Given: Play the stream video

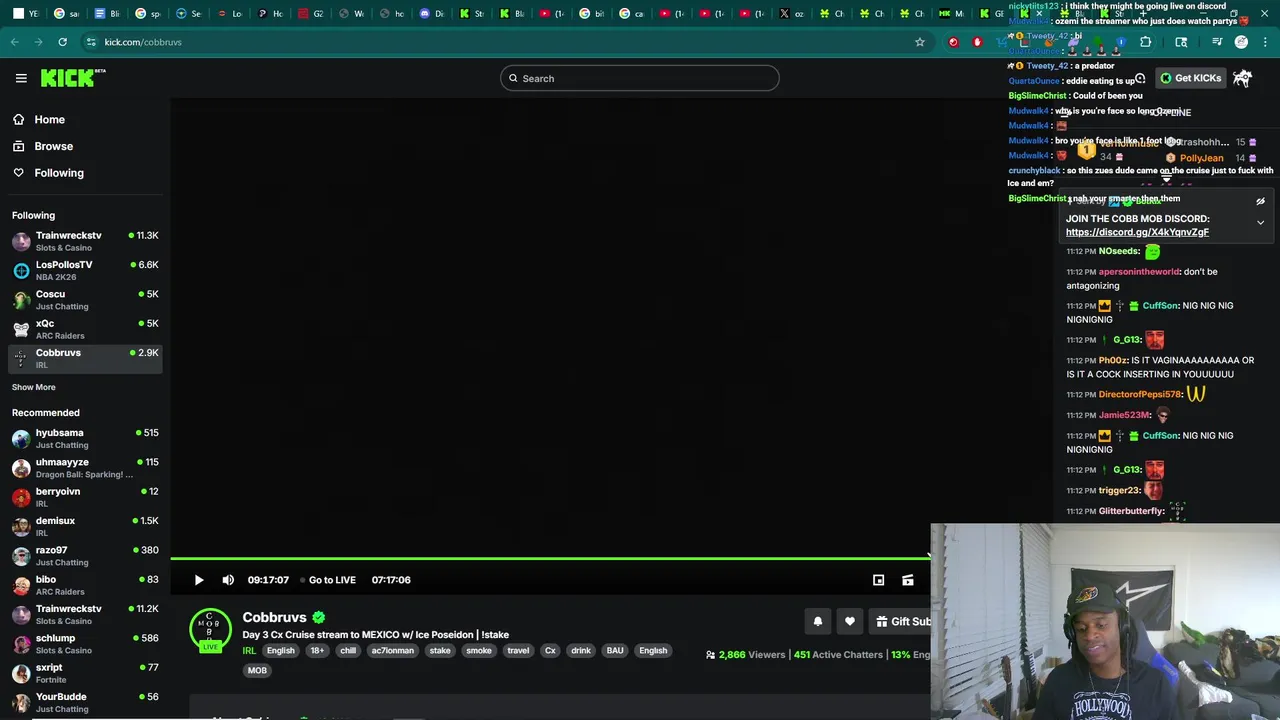Looking at the screenshot, I should tap(199, 580).
